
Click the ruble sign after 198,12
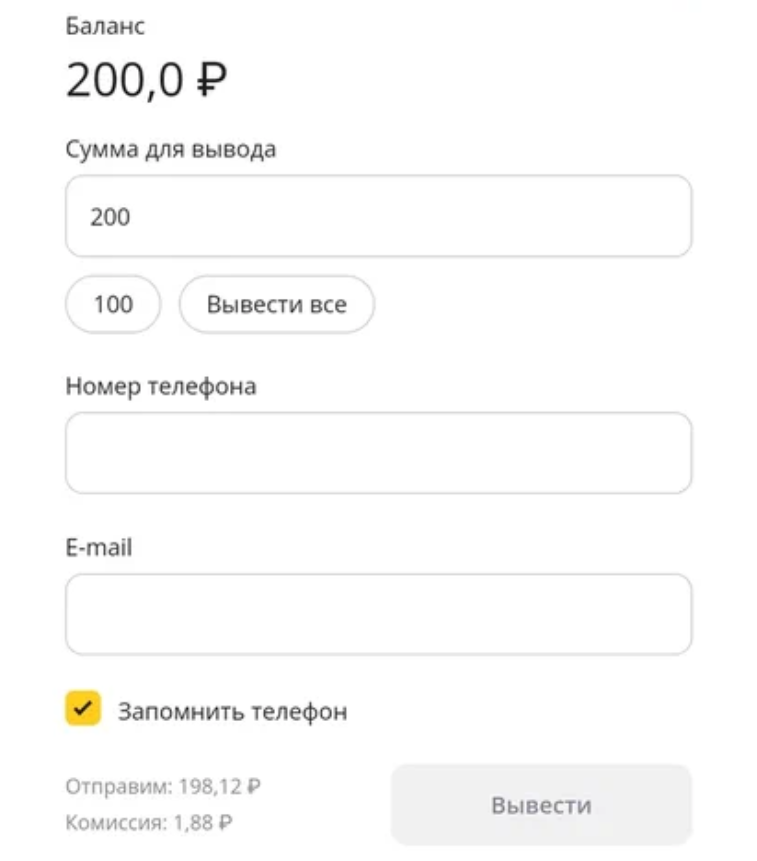(254, 786)
